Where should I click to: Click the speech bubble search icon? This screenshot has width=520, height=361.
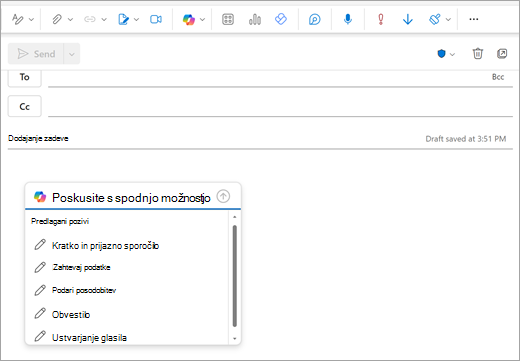tap(314, 19)
